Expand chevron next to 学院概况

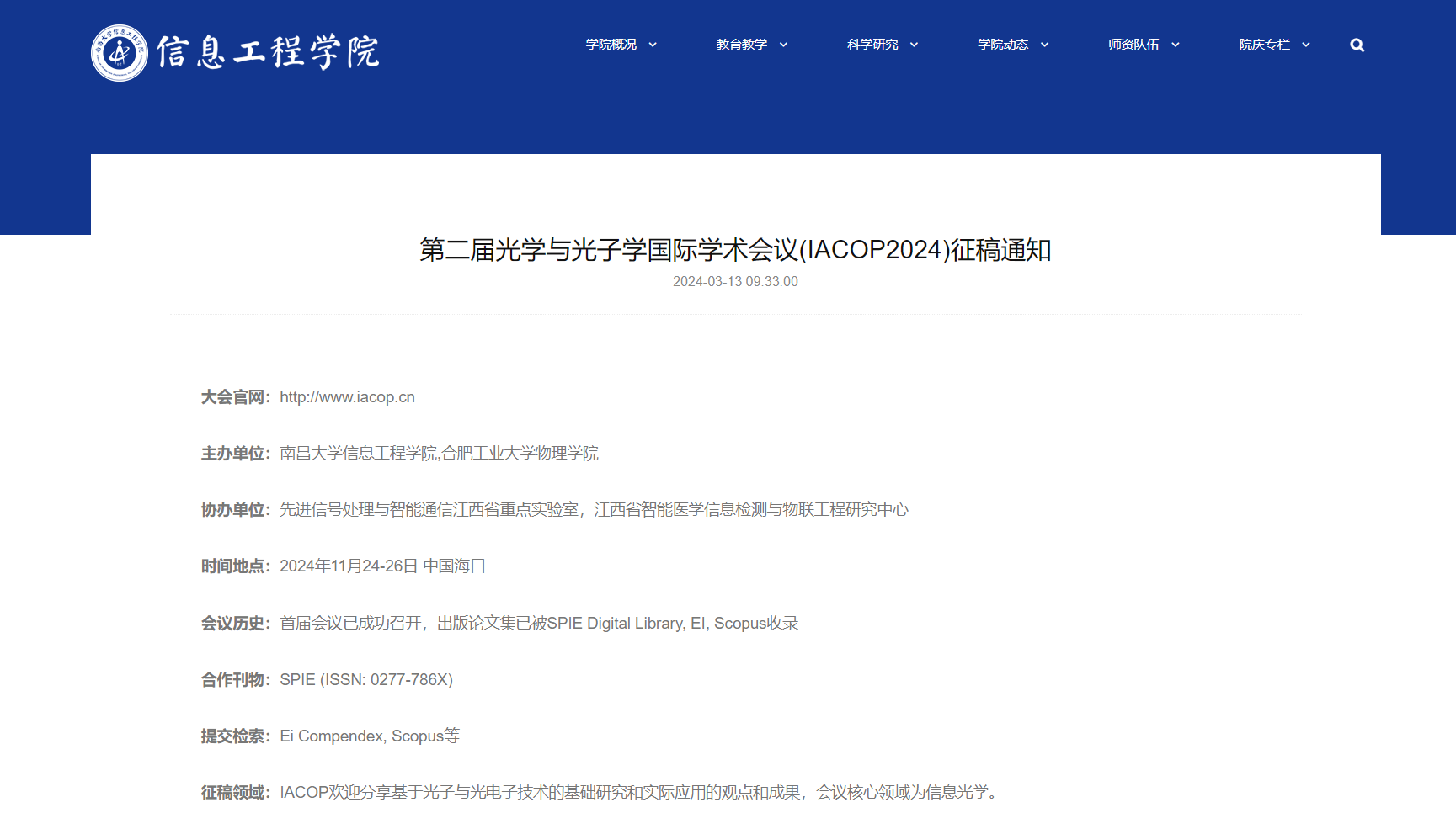click(653, 45)
